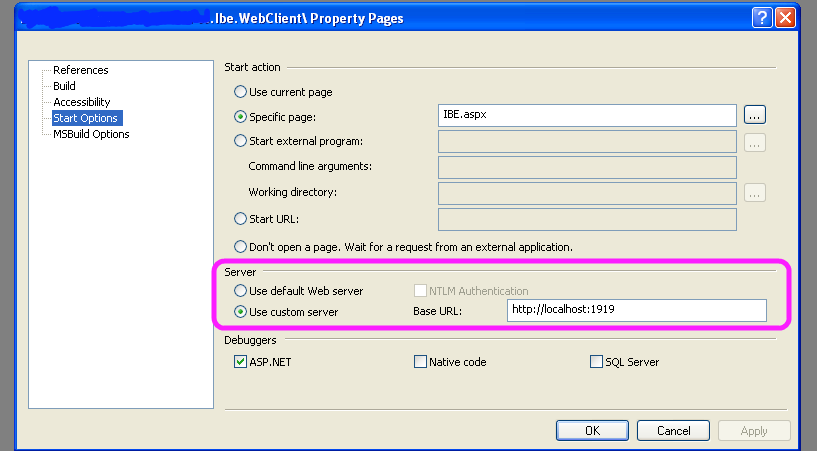The width and height of the screenshot is (817, 451).
Task: Open the Build property page
Action: (x=64, y=86)
